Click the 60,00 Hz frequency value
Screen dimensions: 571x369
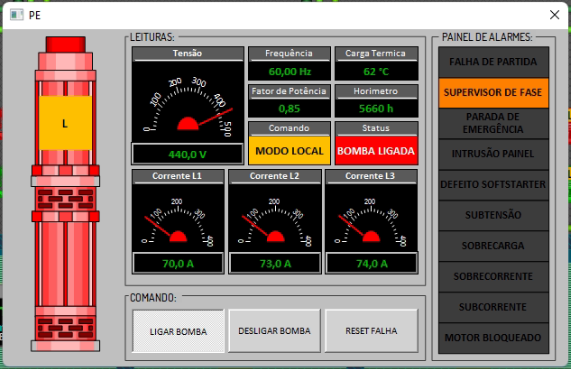click(290, 71)
